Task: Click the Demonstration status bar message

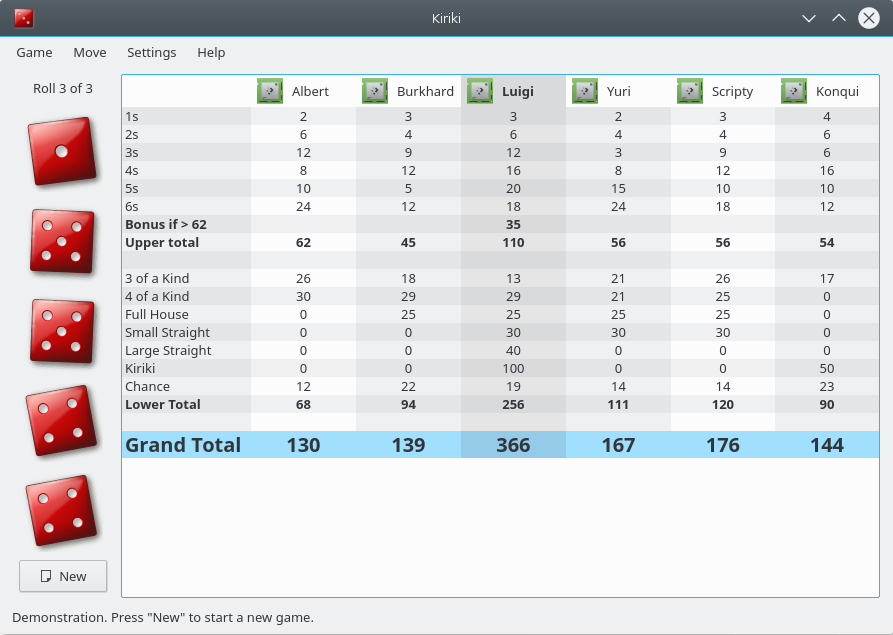Action: click(x=163, y=617)
